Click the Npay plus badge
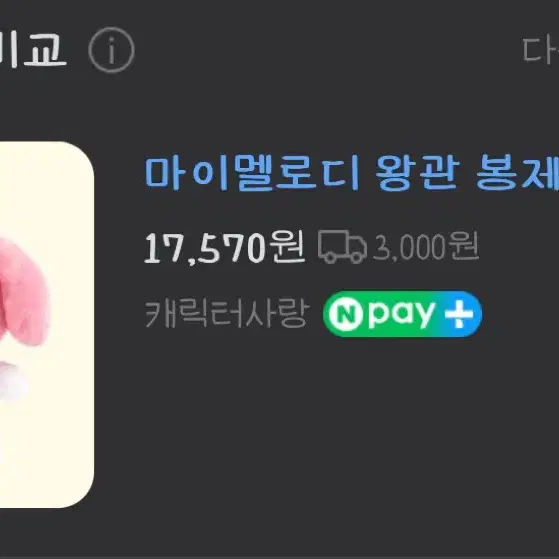The width and height of the screenshot is (559, 559). click(x=402, y=314)
